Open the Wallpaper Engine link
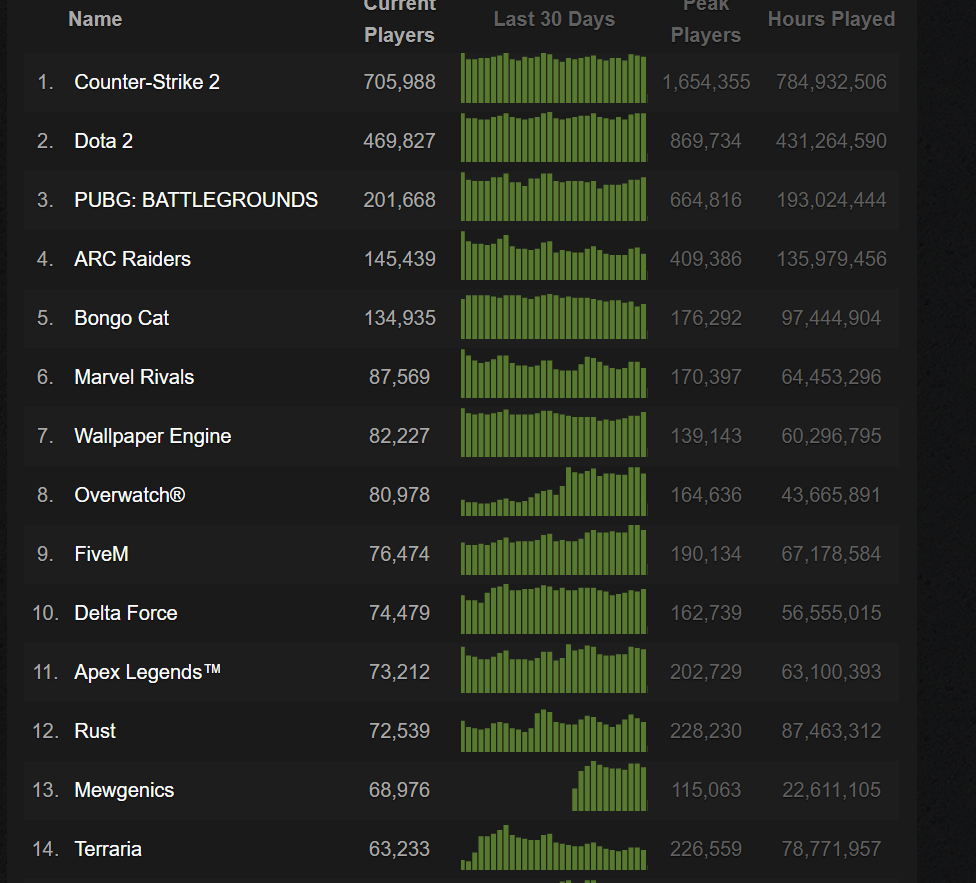This screenshot has width=976, height=883. click(152, 436)
